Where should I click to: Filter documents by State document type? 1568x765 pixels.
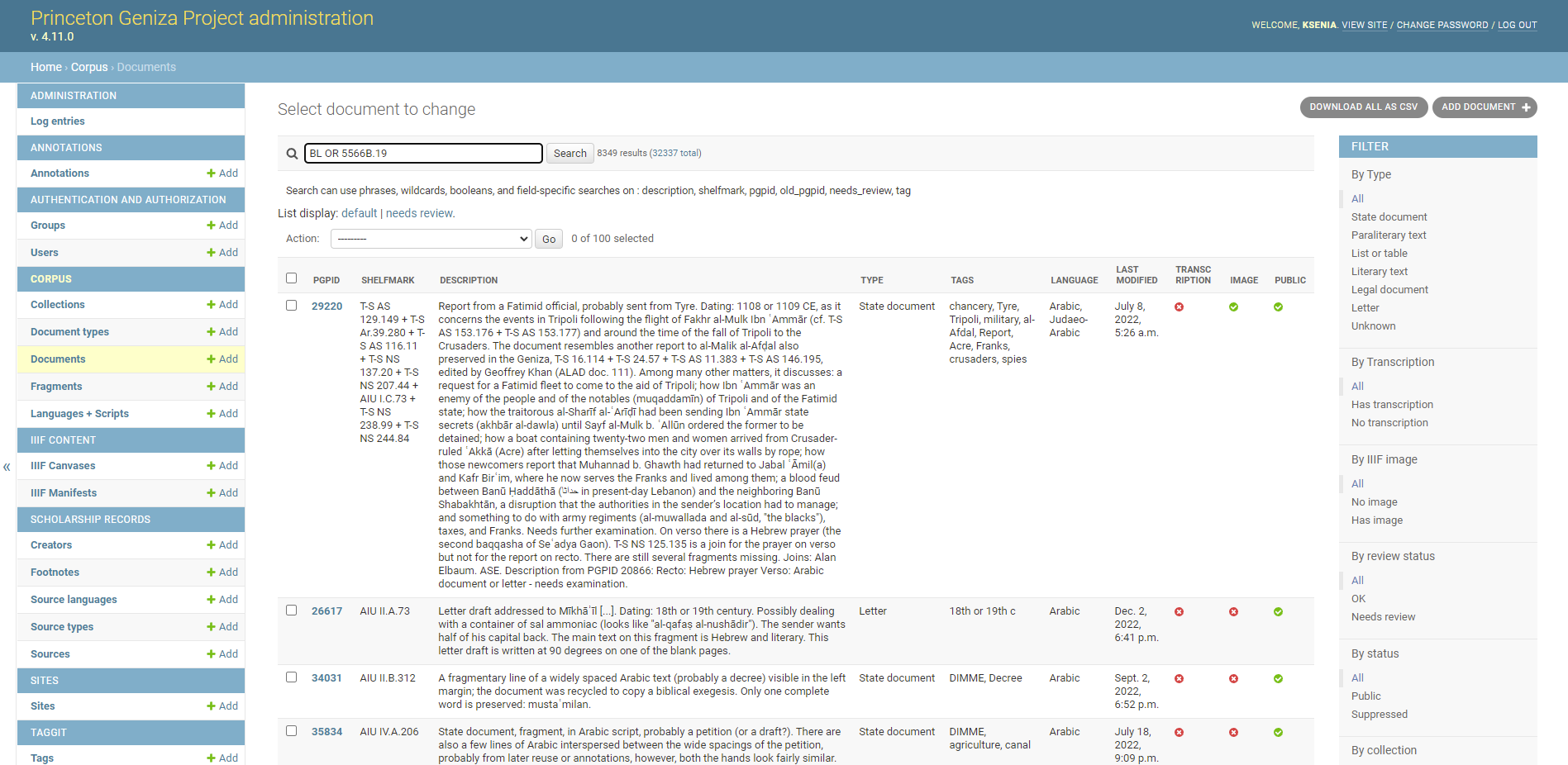click(1389, 216)
